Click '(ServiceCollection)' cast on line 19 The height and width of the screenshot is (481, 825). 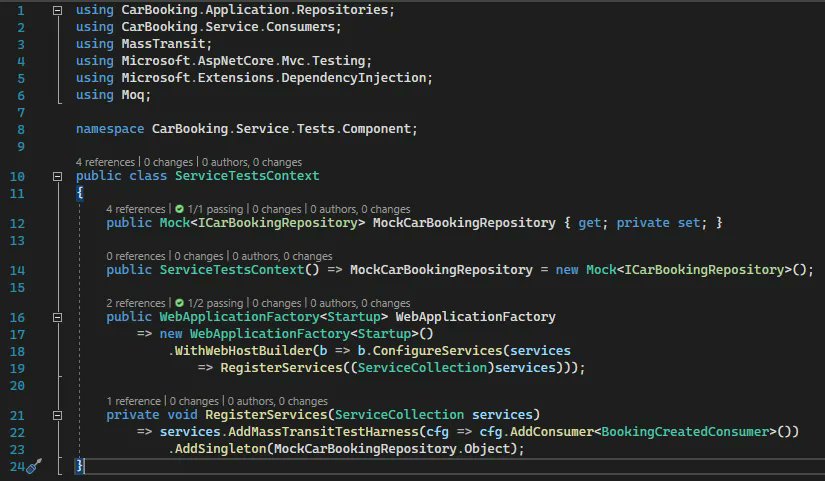click(x=422, y=367)
